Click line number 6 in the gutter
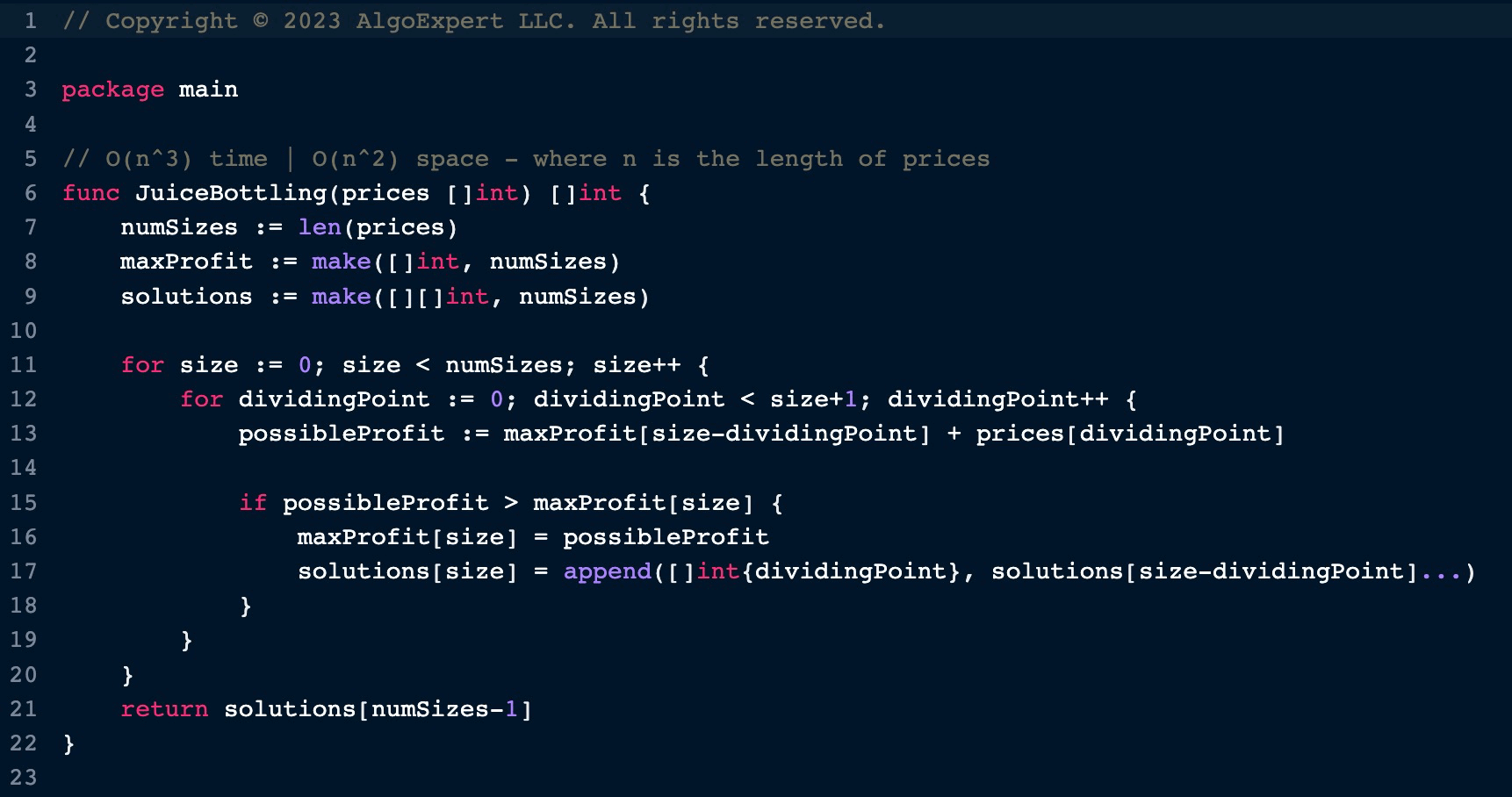 pos(31,193)
